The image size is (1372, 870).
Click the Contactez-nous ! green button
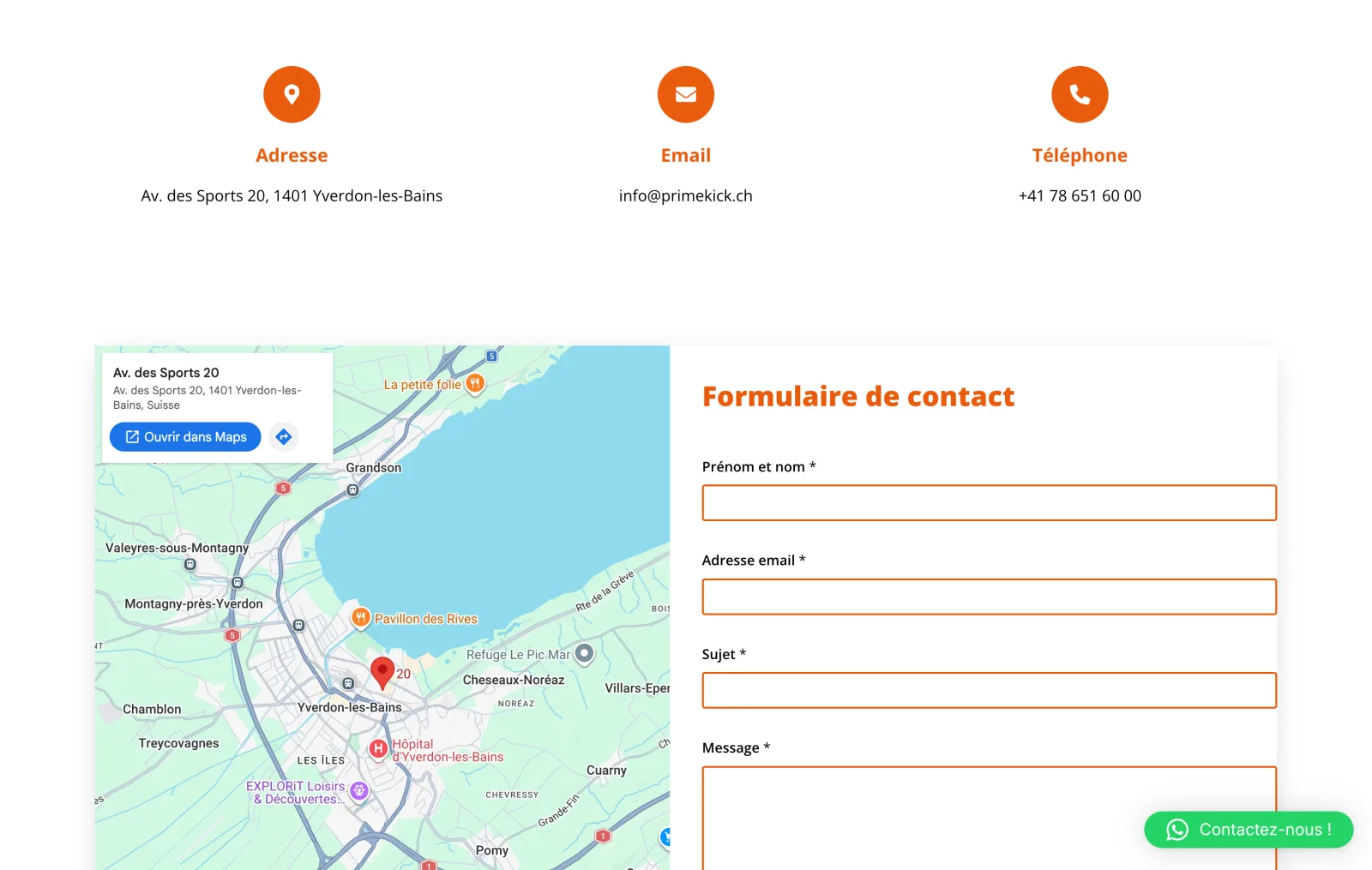(1249, 830)
